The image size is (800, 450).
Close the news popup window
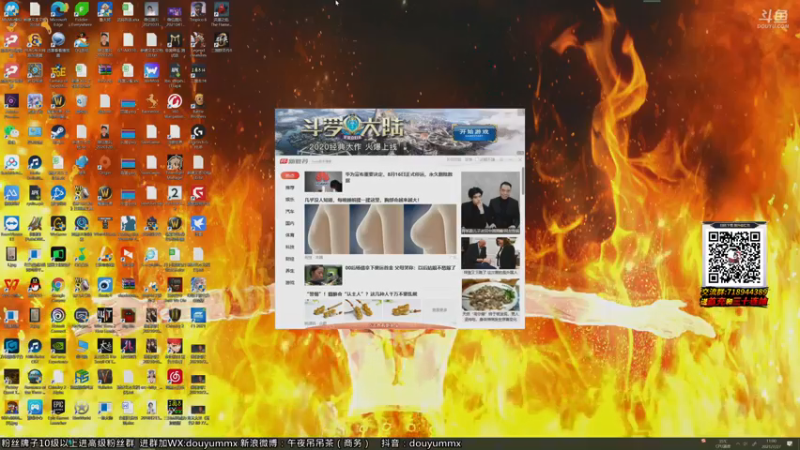pyautogui.click(x=520, y=160)
